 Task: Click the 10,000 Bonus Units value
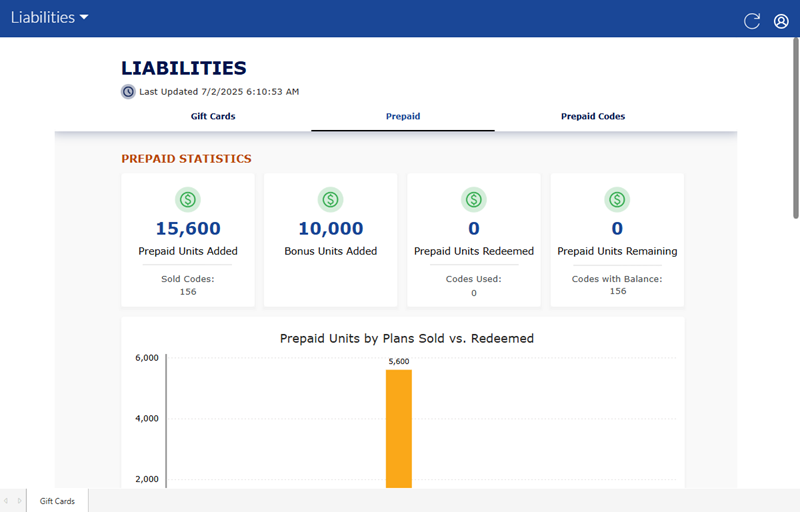[331, 228]
